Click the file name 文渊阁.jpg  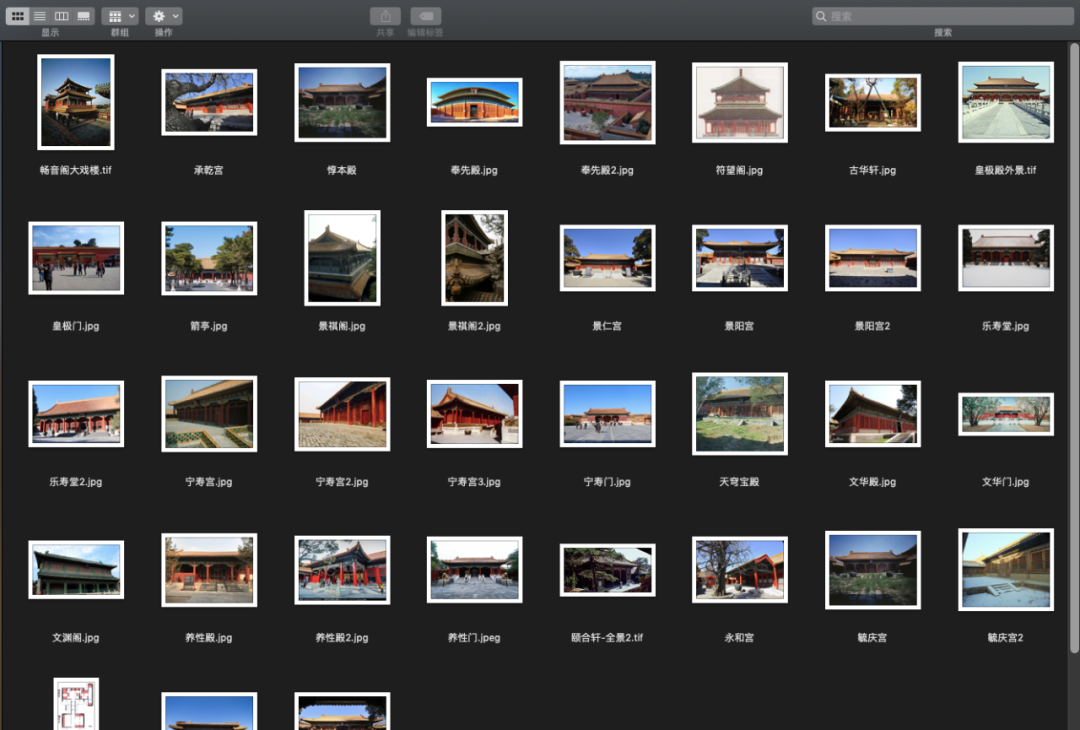(76, 637)
